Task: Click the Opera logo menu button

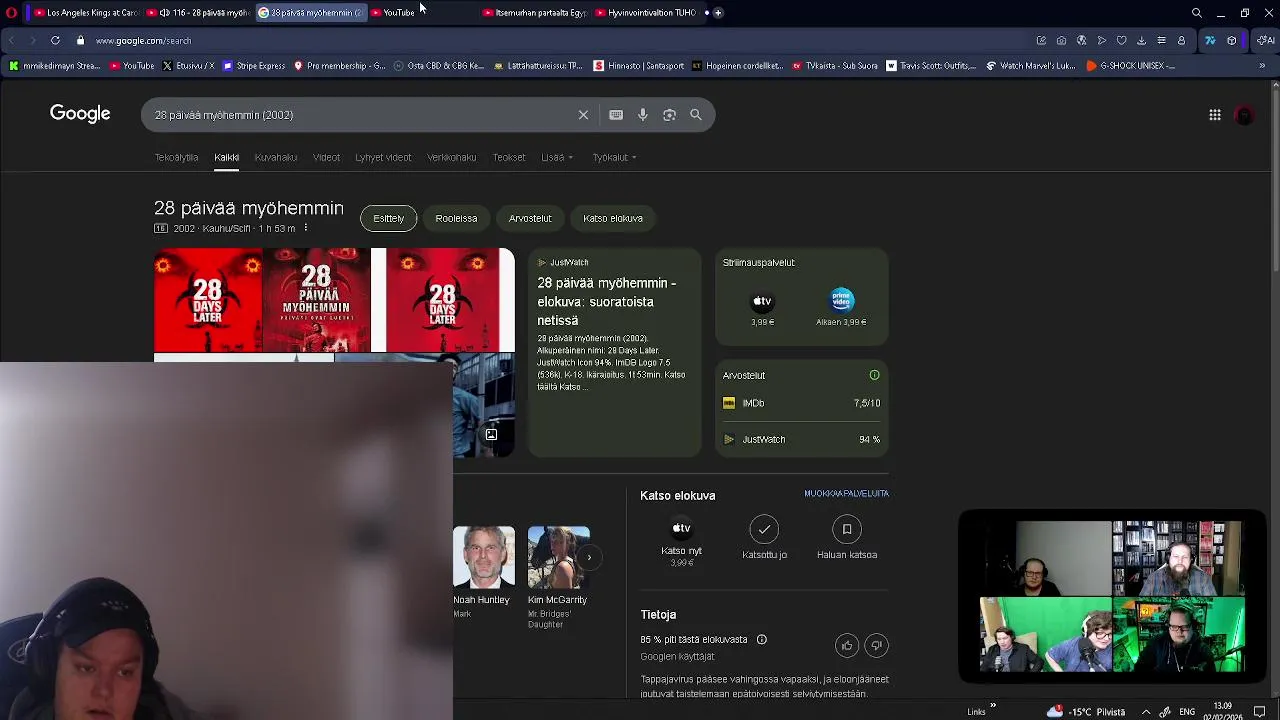Action: 12,13
